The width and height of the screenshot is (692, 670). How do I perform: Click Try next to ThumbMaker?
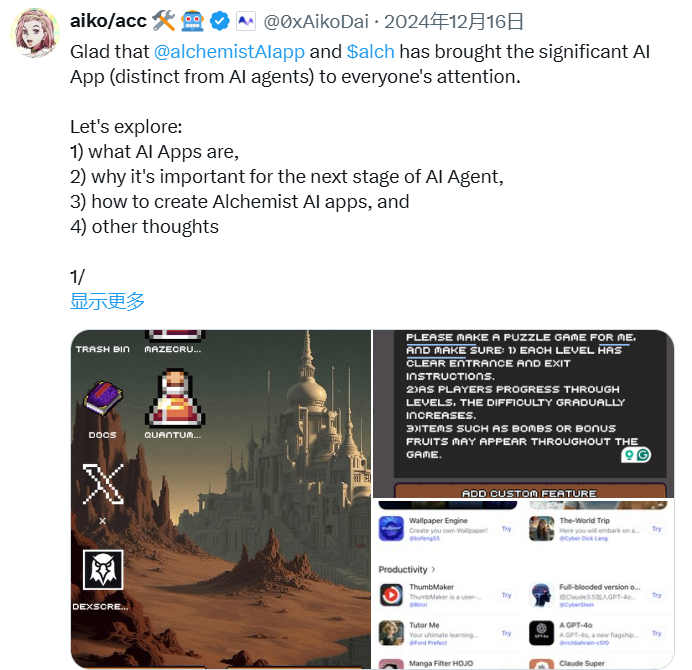506,595
